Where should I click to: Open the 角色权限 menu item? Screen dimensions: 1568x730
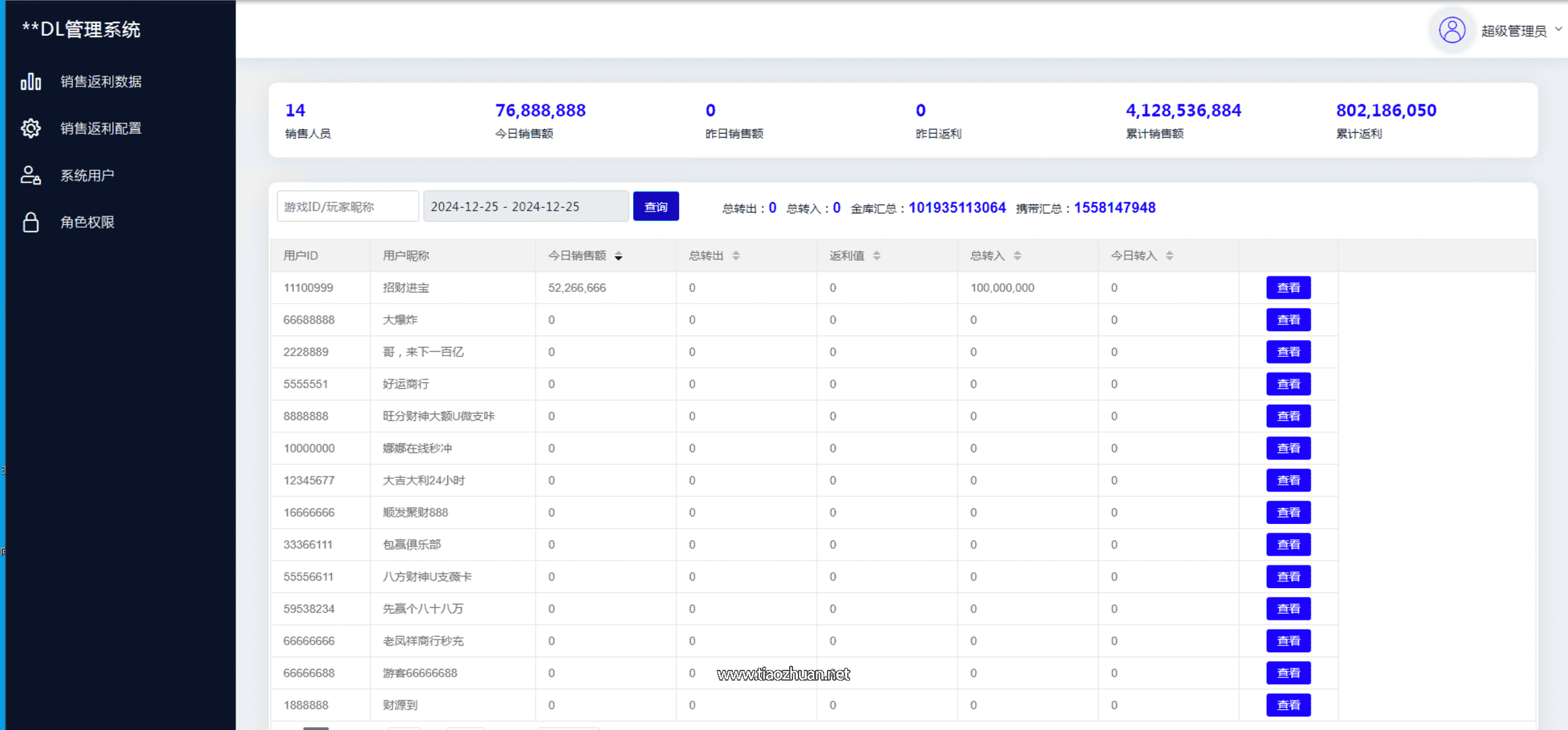(87, 222)
